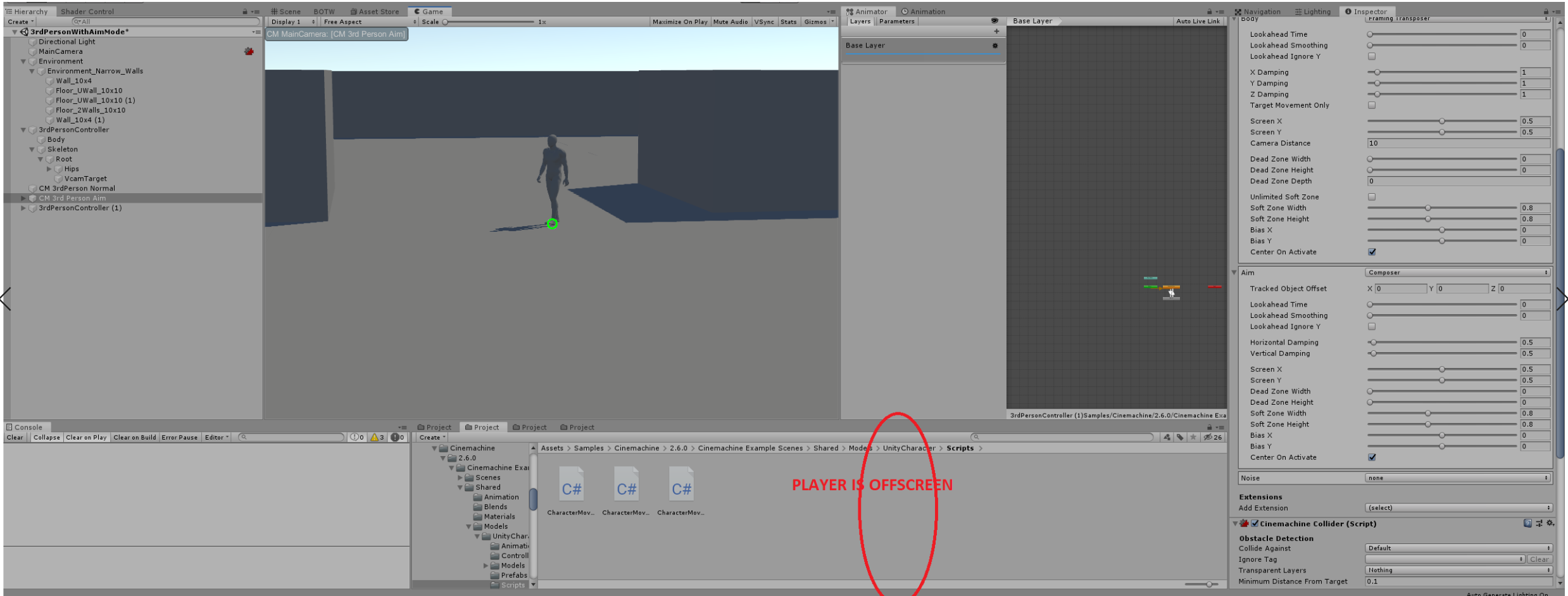This screenshot has width=1568, height=596.
Task: Select the CharacterMov C# script thumbnail
Action: (x=572, y=485)
